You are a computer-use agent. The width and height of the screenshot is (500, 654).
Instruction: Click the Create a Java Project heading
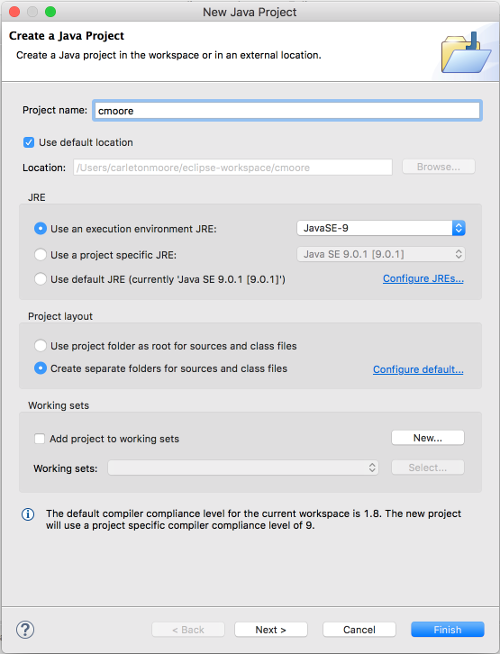(66, 36)
